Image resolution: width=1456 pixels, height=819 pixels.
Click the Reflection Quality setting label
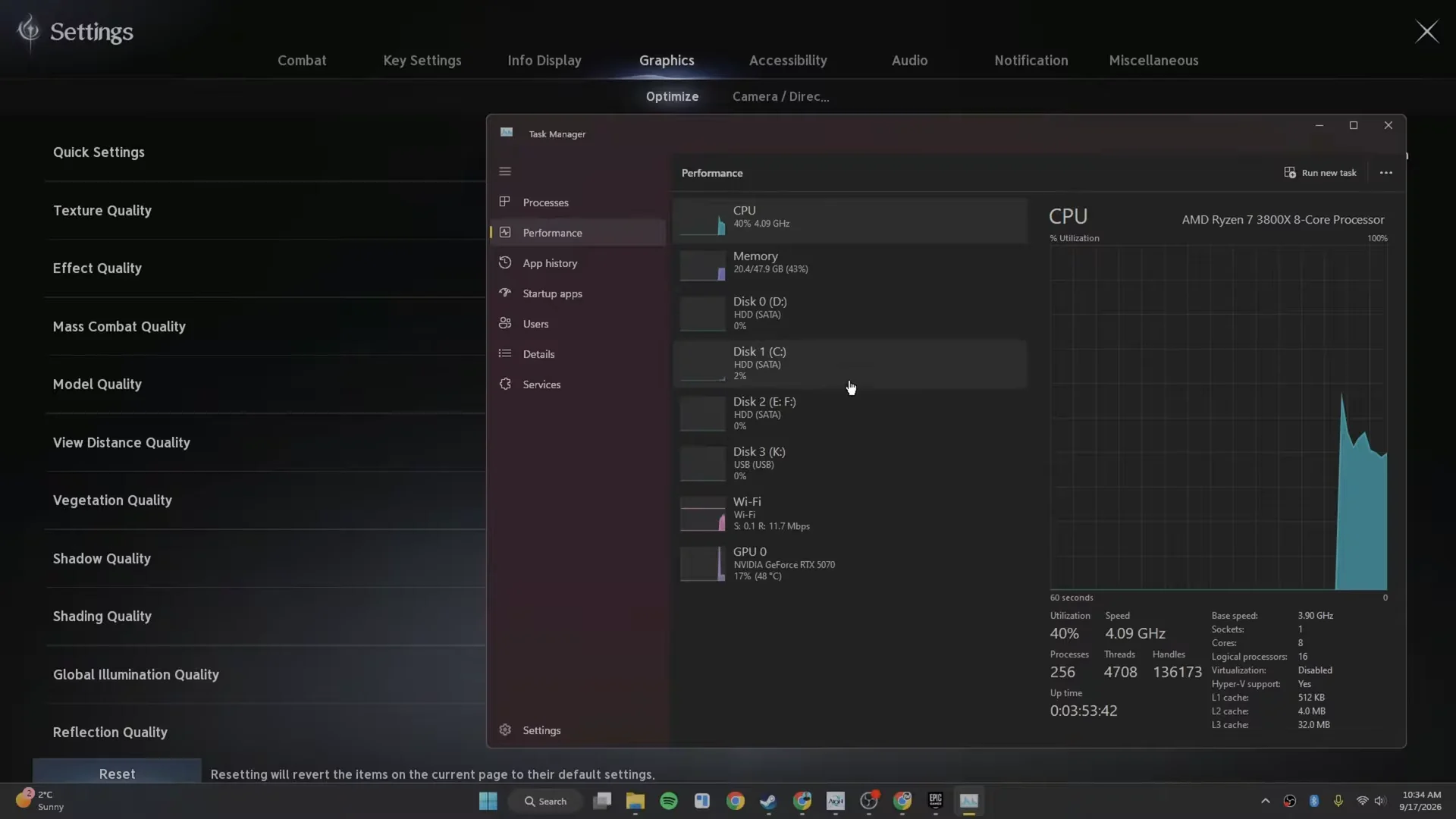point(110,733)
